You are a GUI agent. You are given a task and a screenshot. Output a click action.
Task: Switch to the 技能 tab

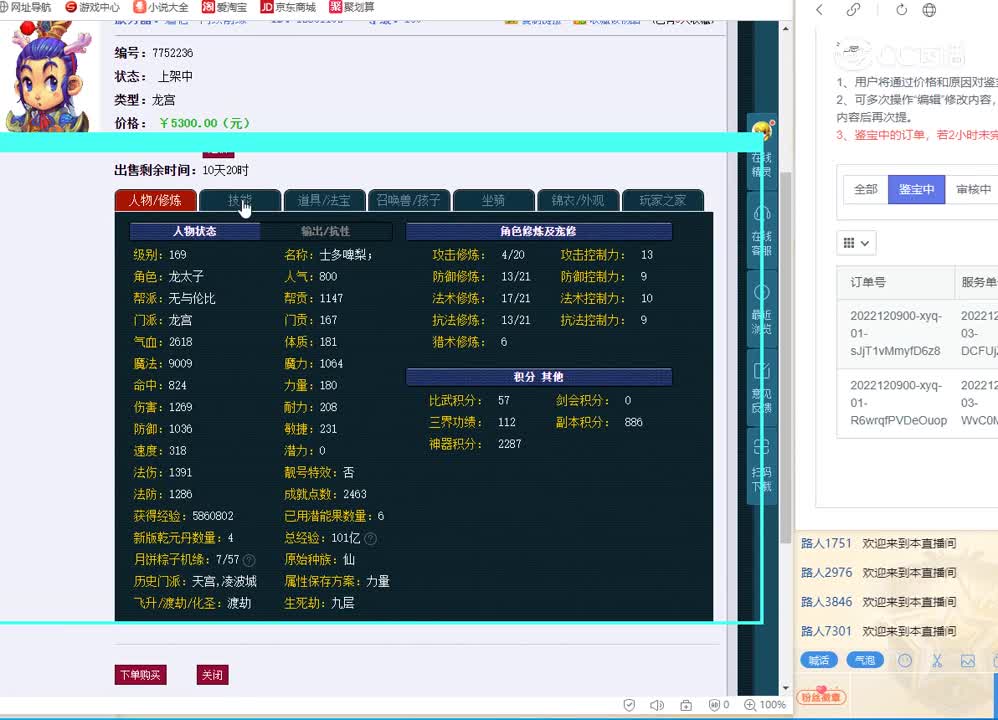point(240,200)
